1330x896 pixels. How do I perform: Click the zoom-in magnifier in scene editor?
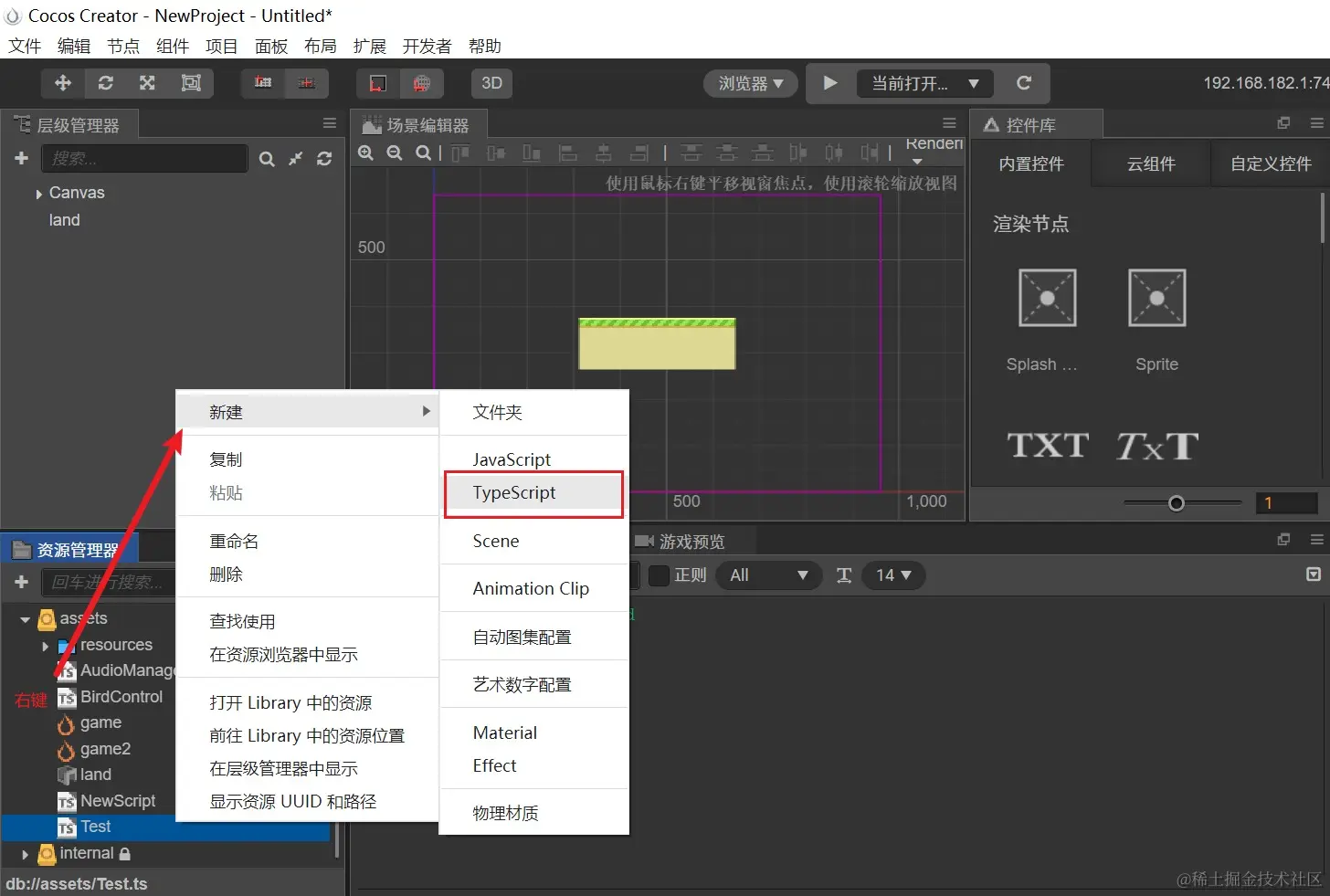365,153
